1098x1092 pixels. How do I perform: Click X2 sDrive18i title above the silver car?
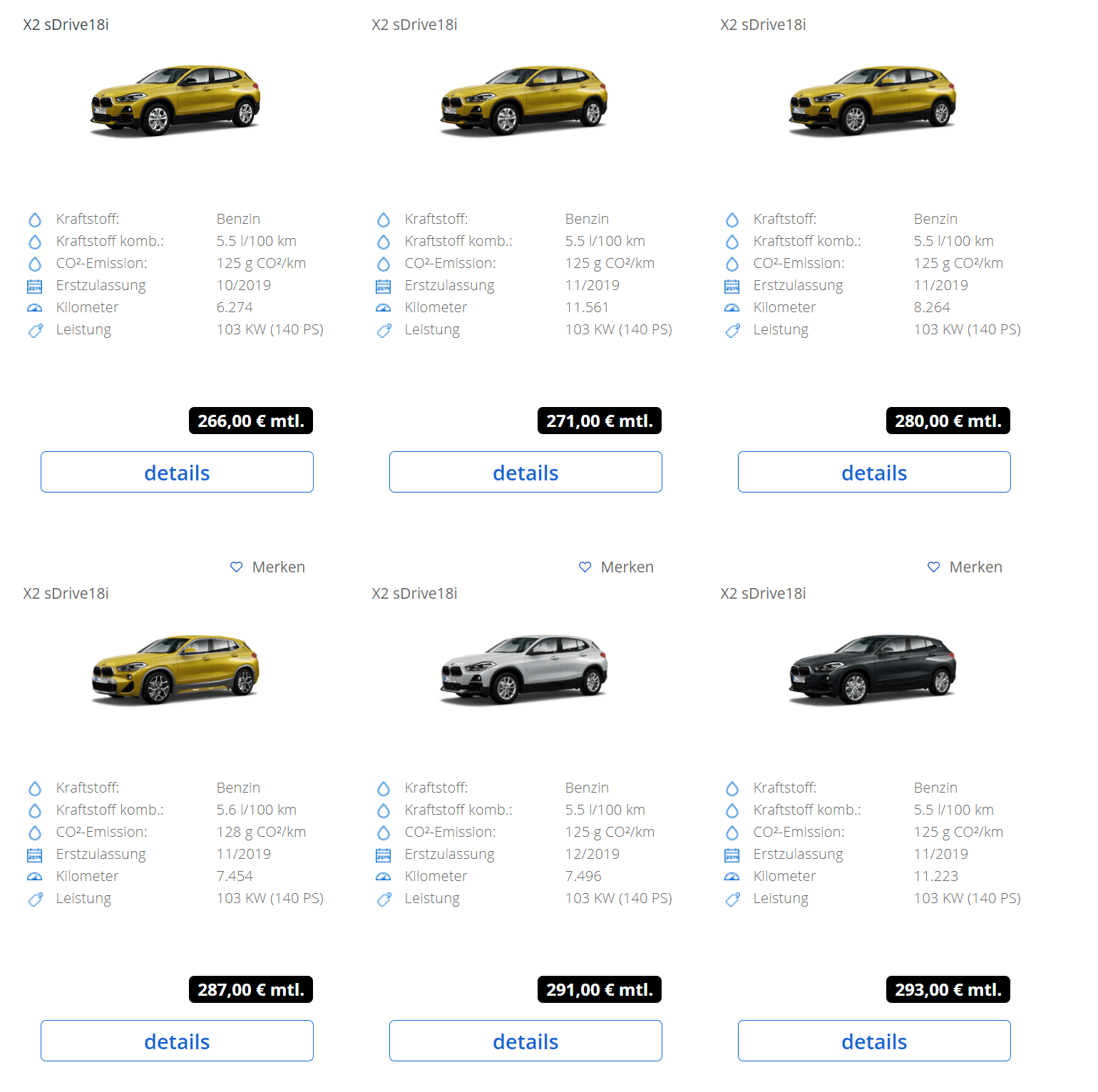[414, 593]
